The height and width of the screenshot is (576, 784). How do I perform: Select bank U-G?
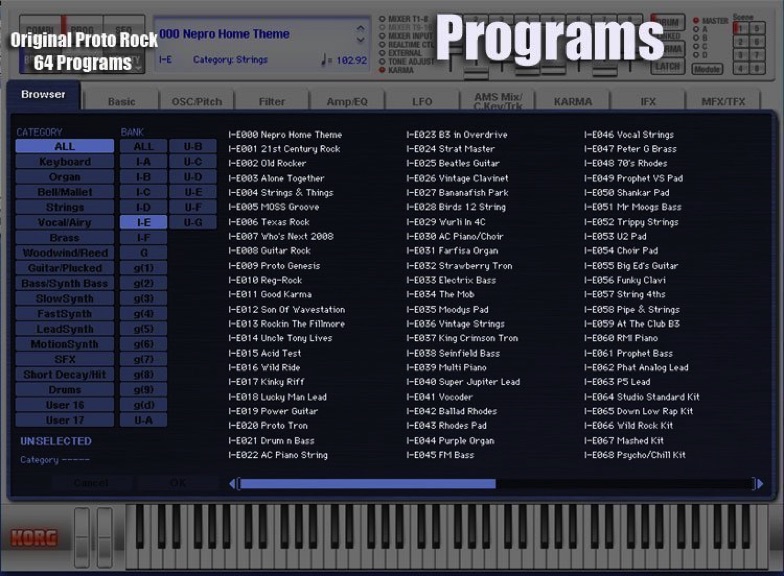(x=192, y=222)
